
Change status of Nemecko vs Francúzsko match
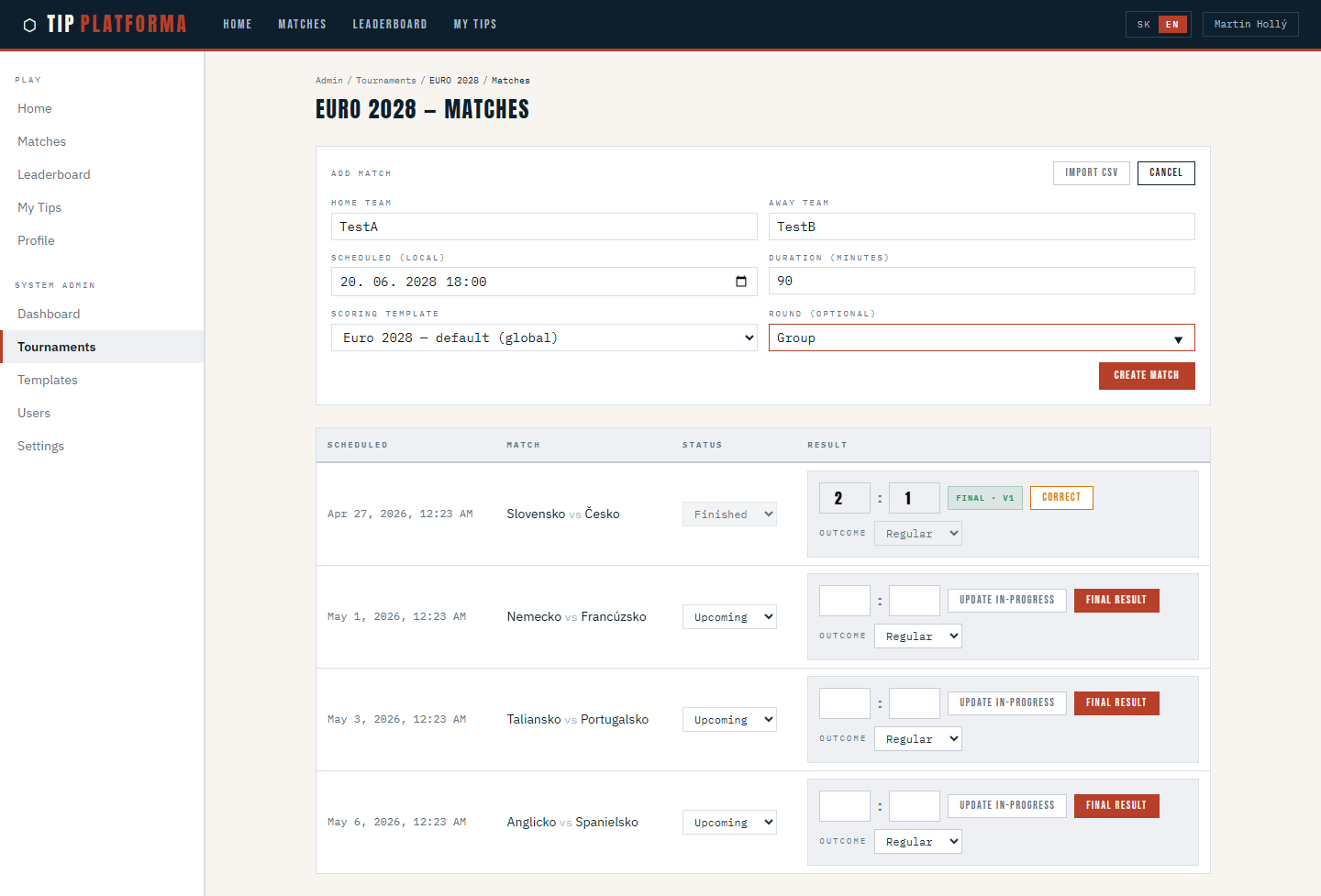tap(729, 617)
